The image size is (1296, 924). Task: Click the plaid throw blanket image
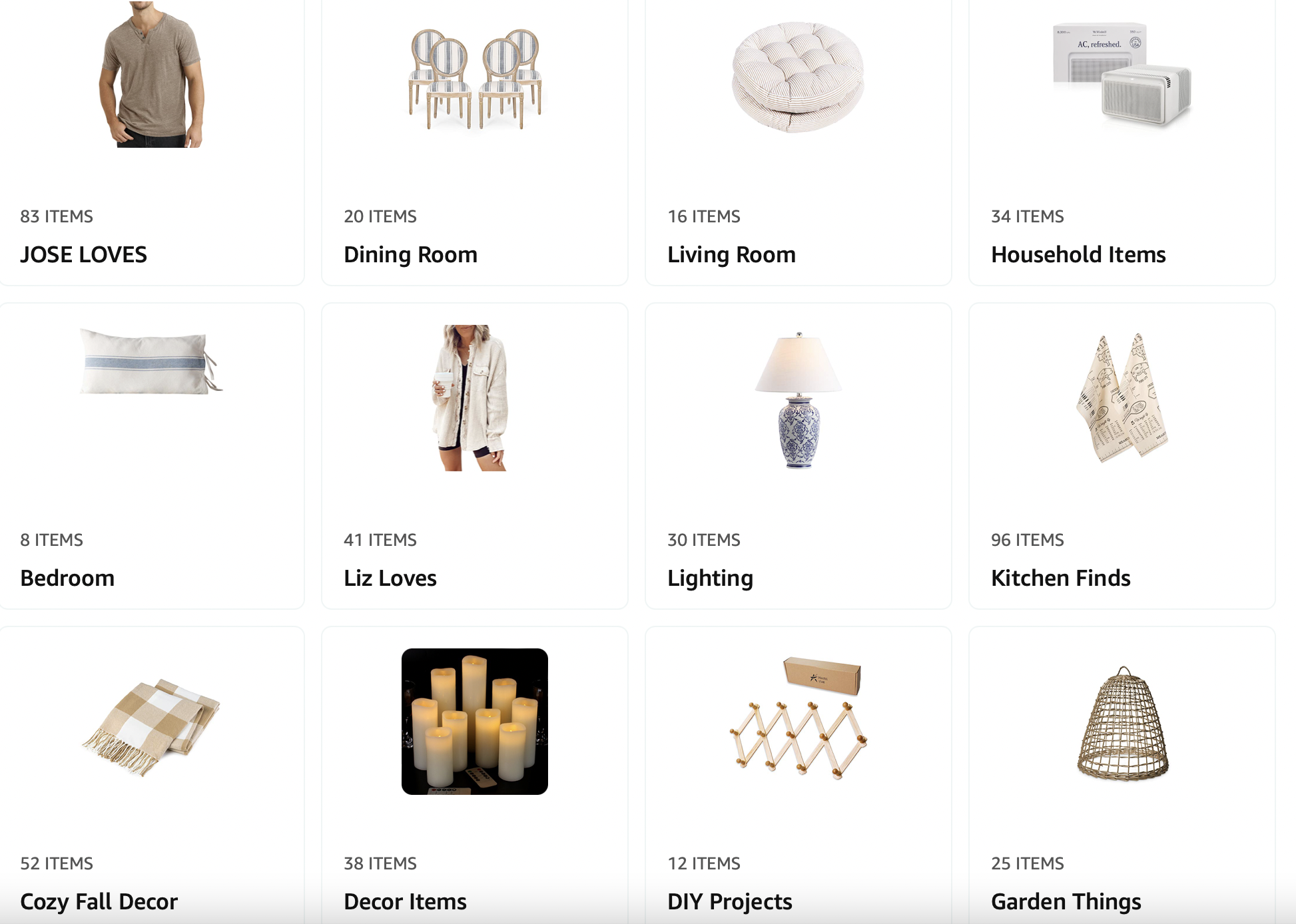pos(151,727)
